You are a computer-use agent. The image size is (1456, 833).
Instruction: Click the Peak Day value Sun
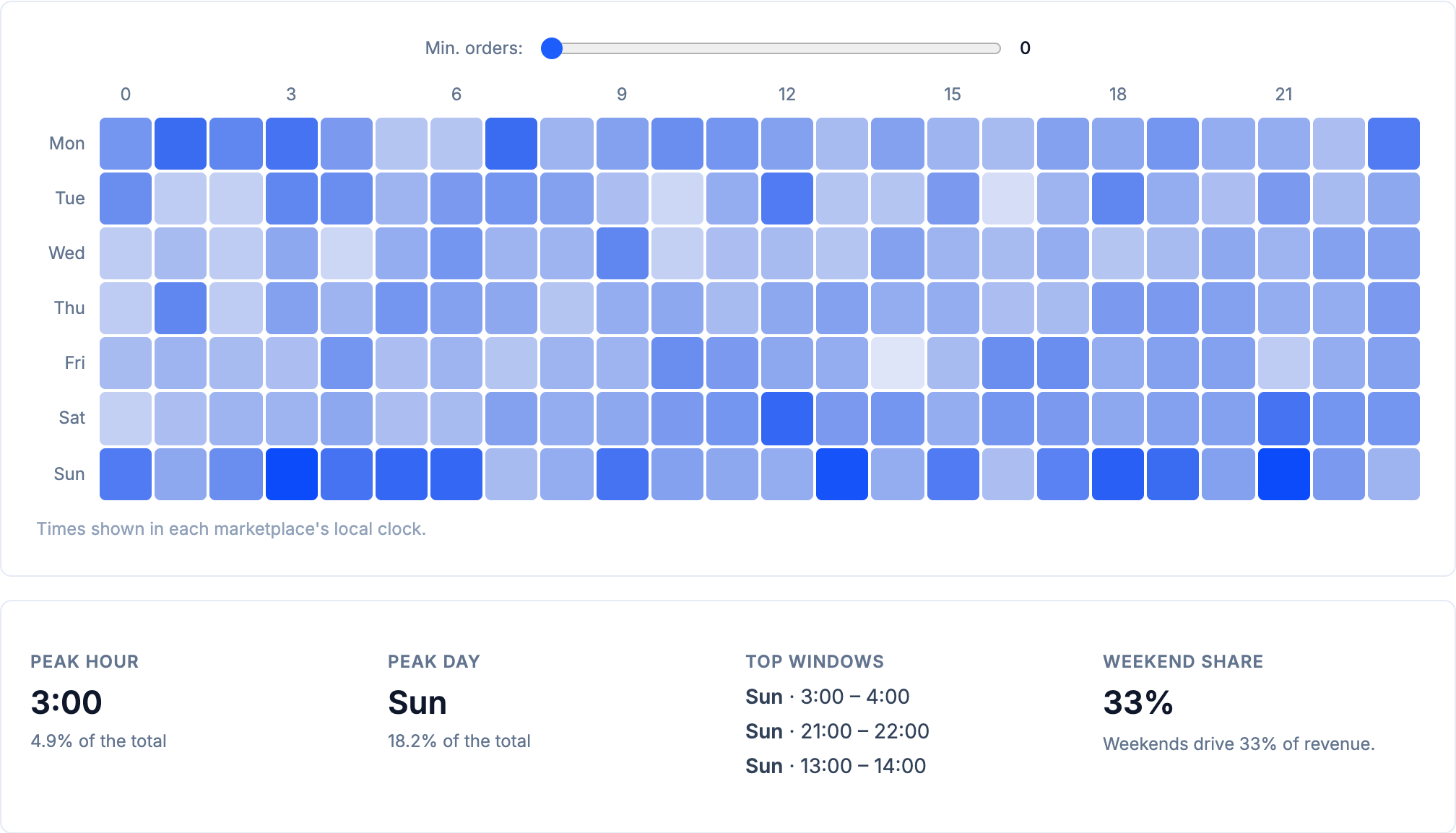(417, 702)
